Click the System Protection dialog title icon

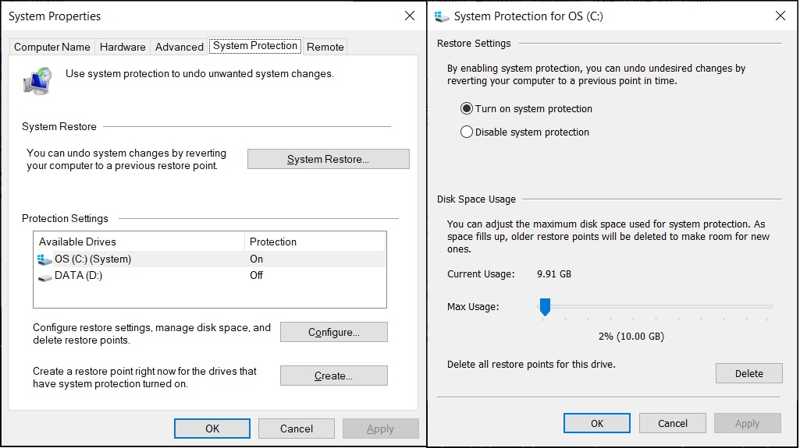(442, 16)
